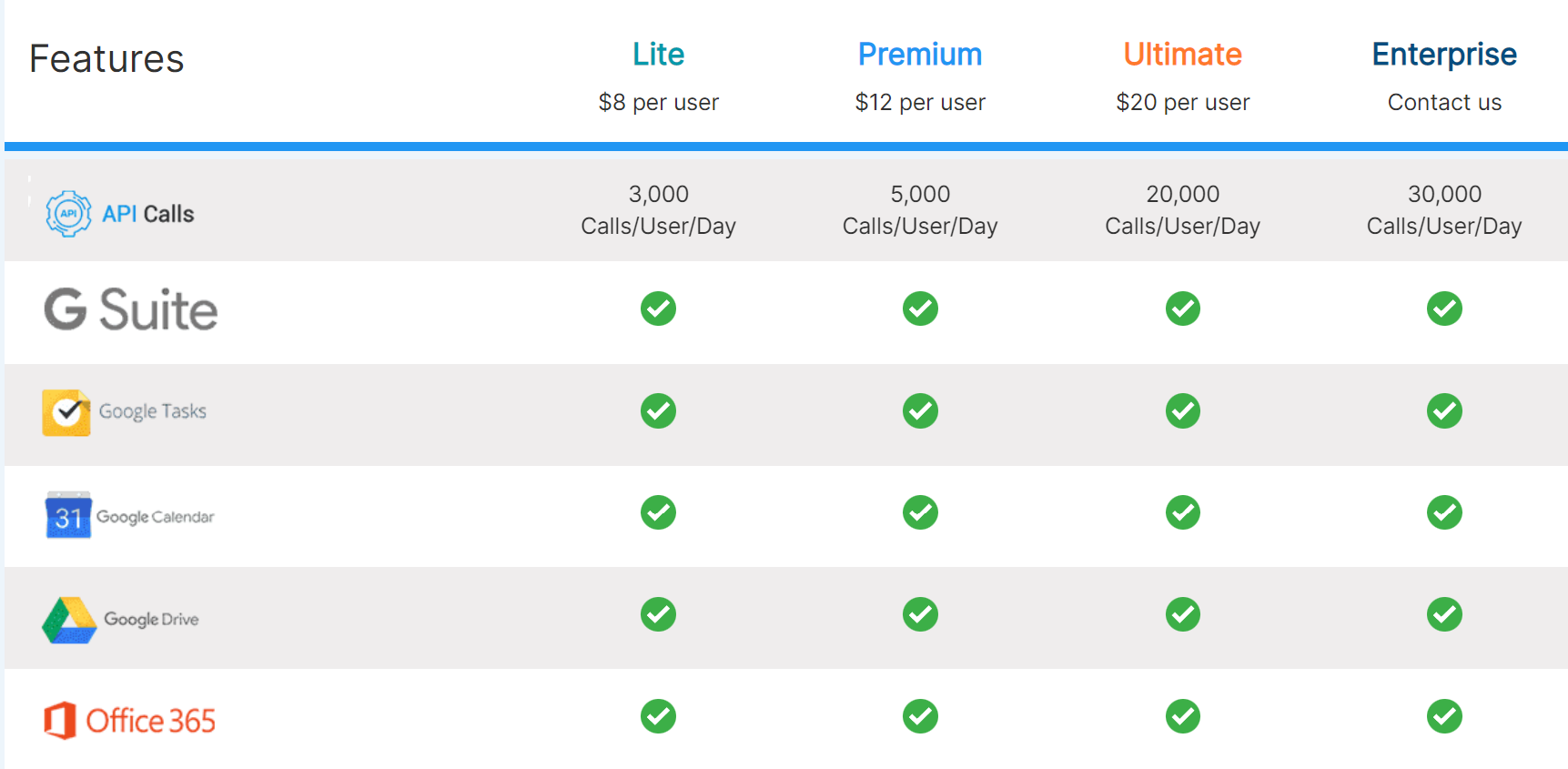Click the G Suite checkmark under Lite
This screenshot has height=769, width=1568.
[658, 309]
